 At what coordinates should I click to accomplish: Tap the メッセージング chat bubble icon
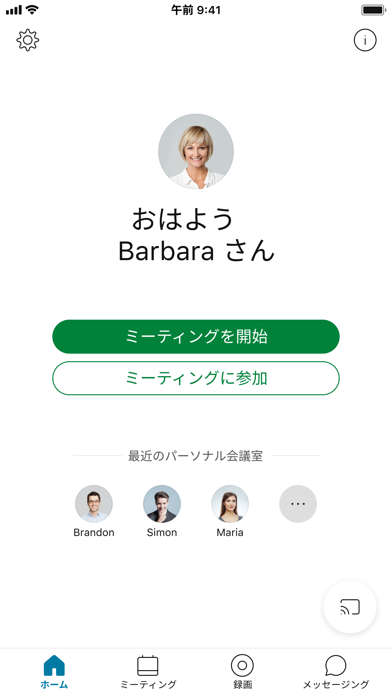click(x=336, y=665)
